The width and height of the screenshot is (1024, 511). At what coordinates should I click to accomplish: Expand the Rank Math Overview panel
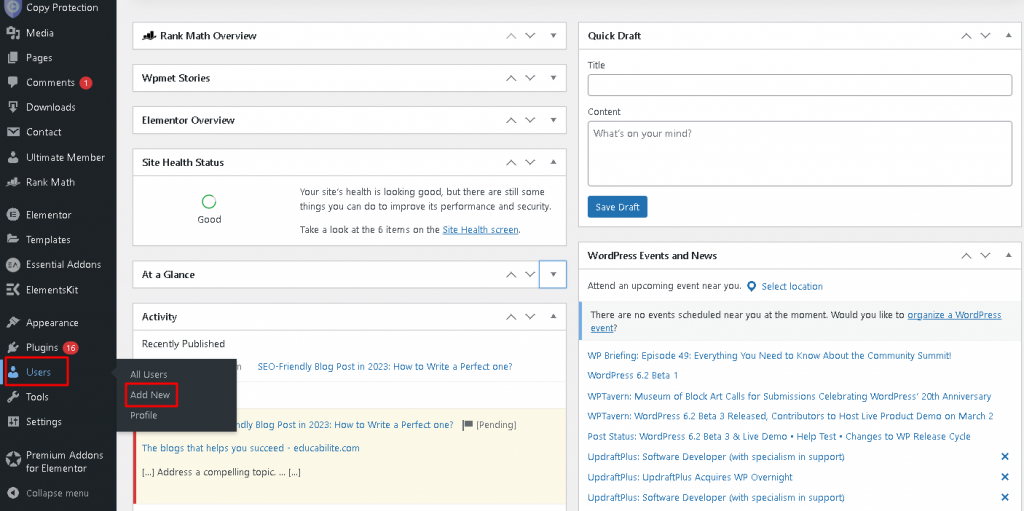pos(553,36)
